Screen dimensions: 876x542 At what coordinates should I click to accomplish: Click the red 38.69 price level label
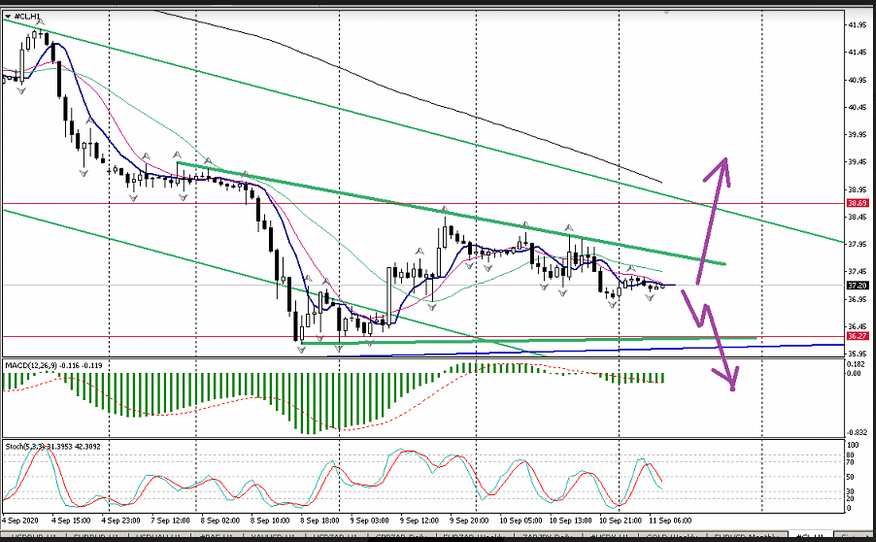tap(858, 204)
